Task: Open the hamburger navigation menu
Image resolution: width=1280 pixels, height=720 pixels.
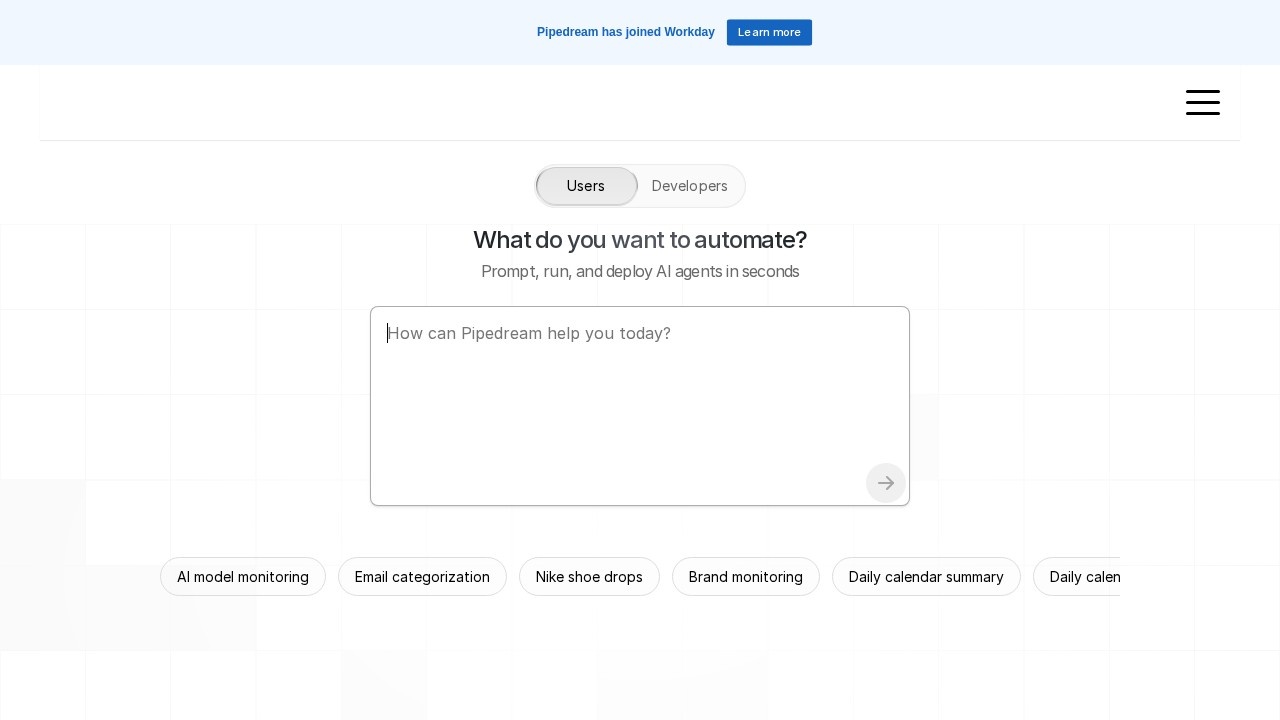Action: tap(1203, 102)
